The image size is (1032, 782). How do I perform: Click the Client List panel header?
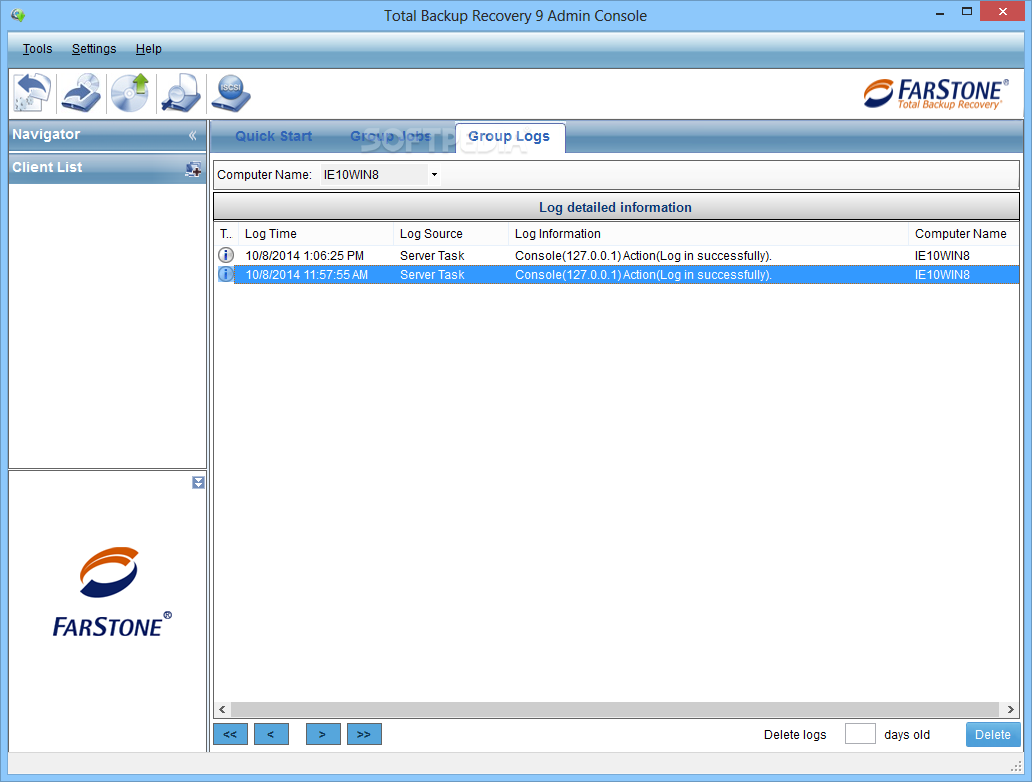coord(107,168)
